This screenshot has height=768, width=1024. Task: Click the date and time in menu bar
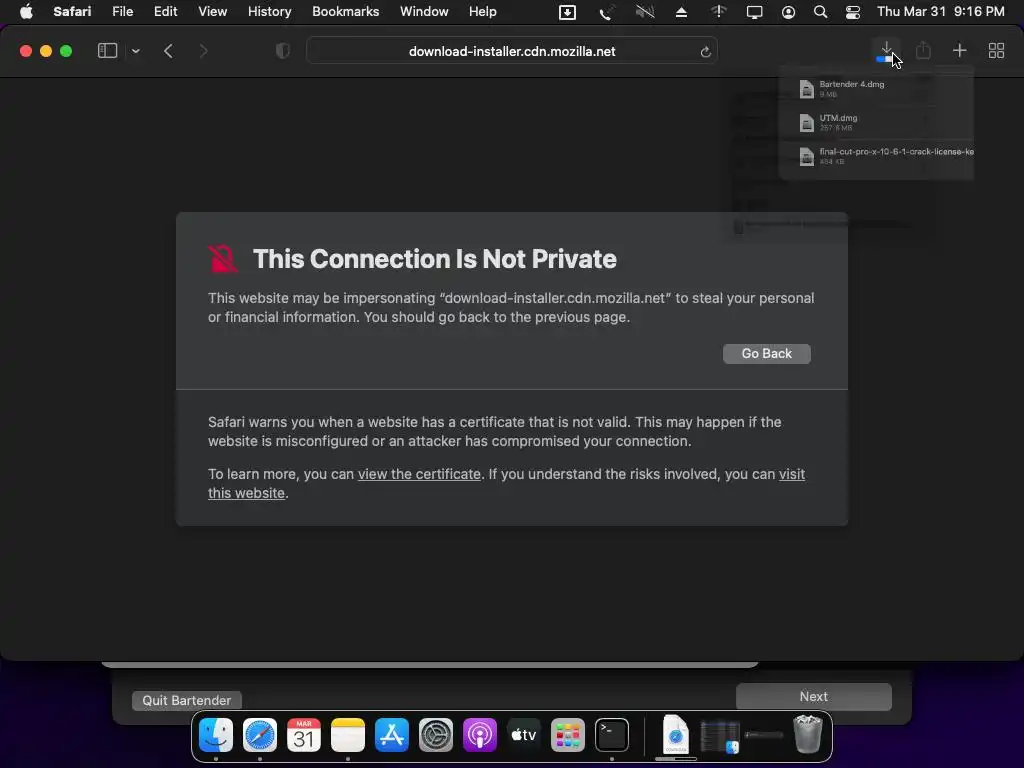(940, 12)
